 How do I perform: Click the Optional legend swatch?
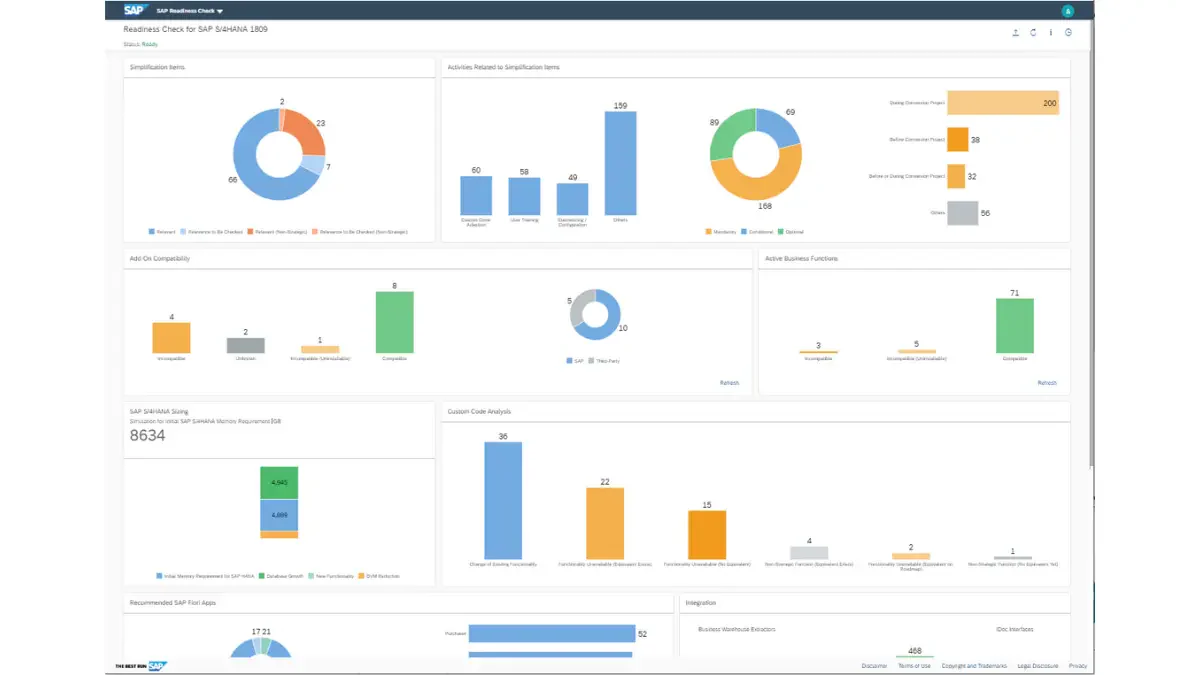point(779,232)
